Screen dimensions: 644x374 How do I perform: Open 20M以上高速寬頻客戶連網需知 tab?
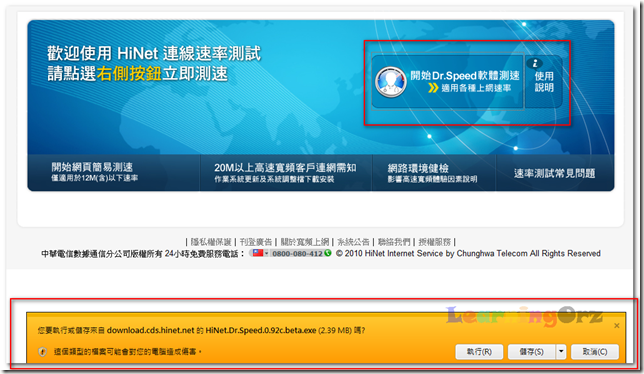285,172
